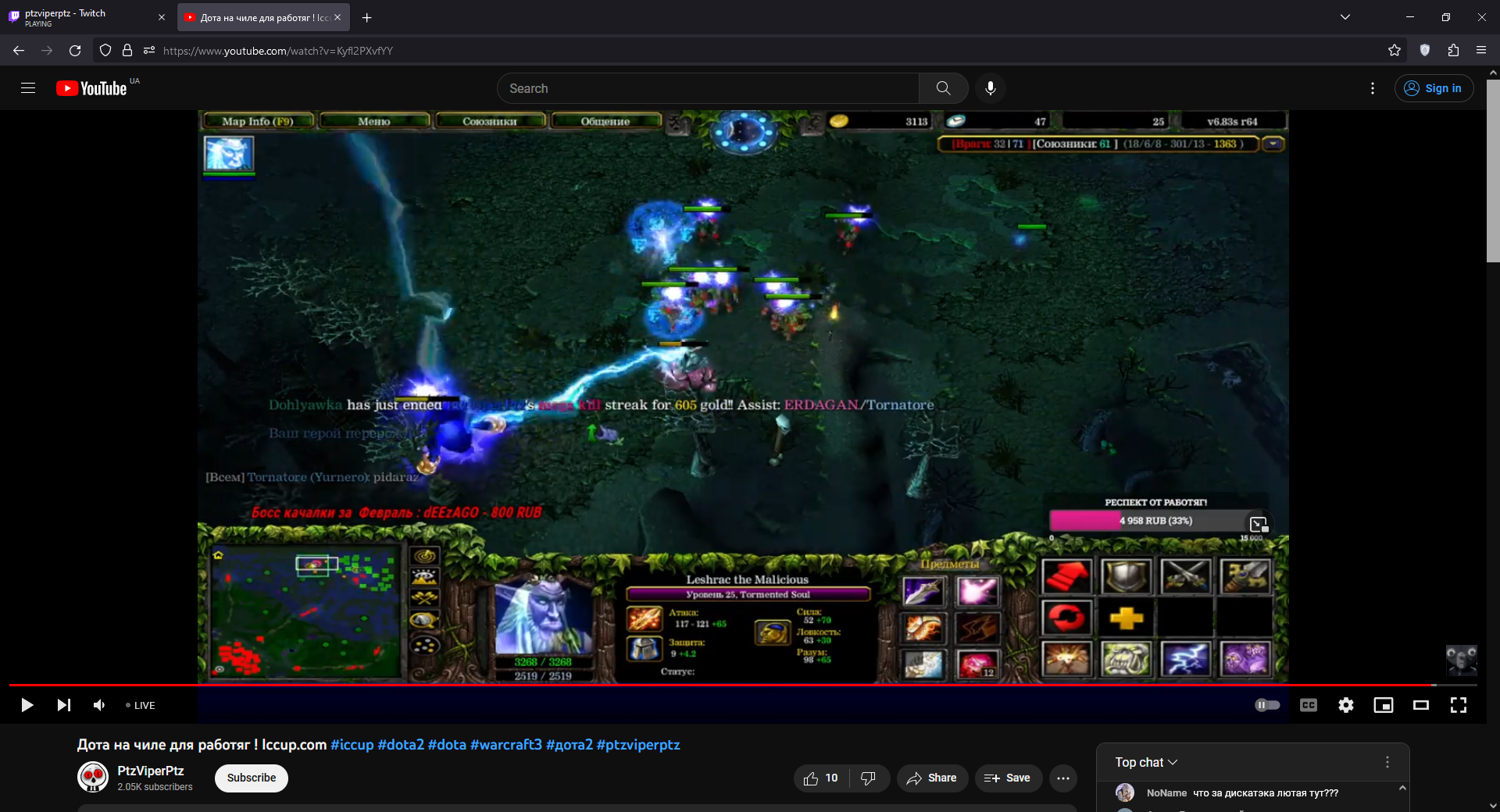Open the YouTube guide hamburger menu

point(28,88)
